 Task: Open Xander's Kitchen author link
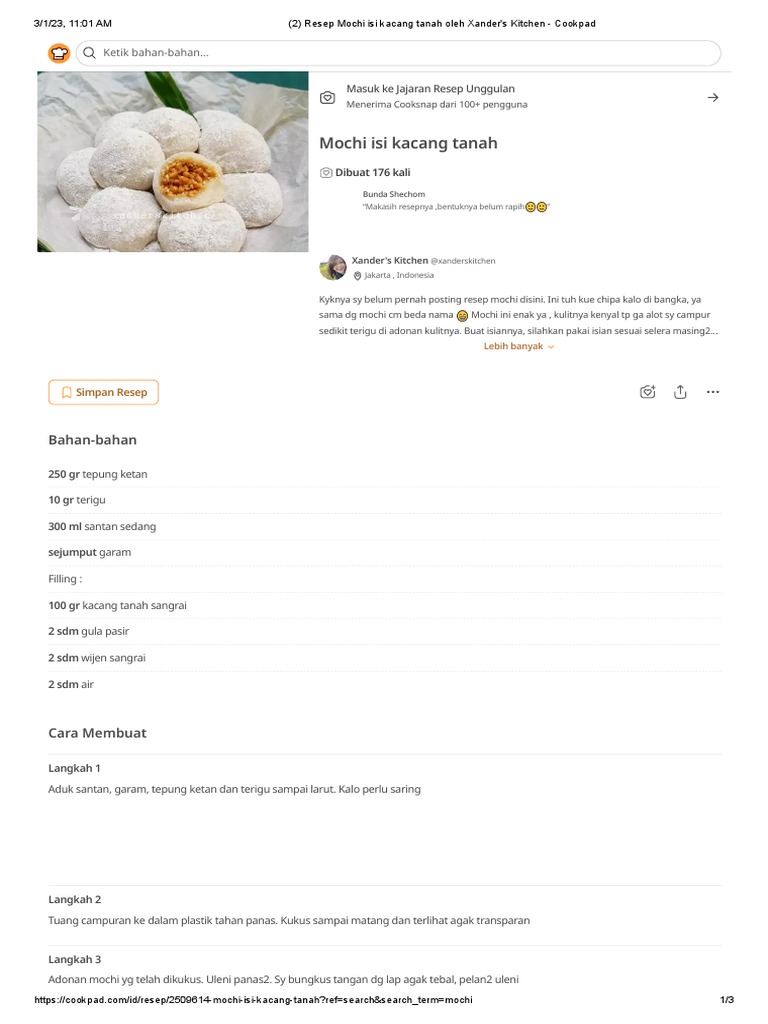[x=389, y=260]
